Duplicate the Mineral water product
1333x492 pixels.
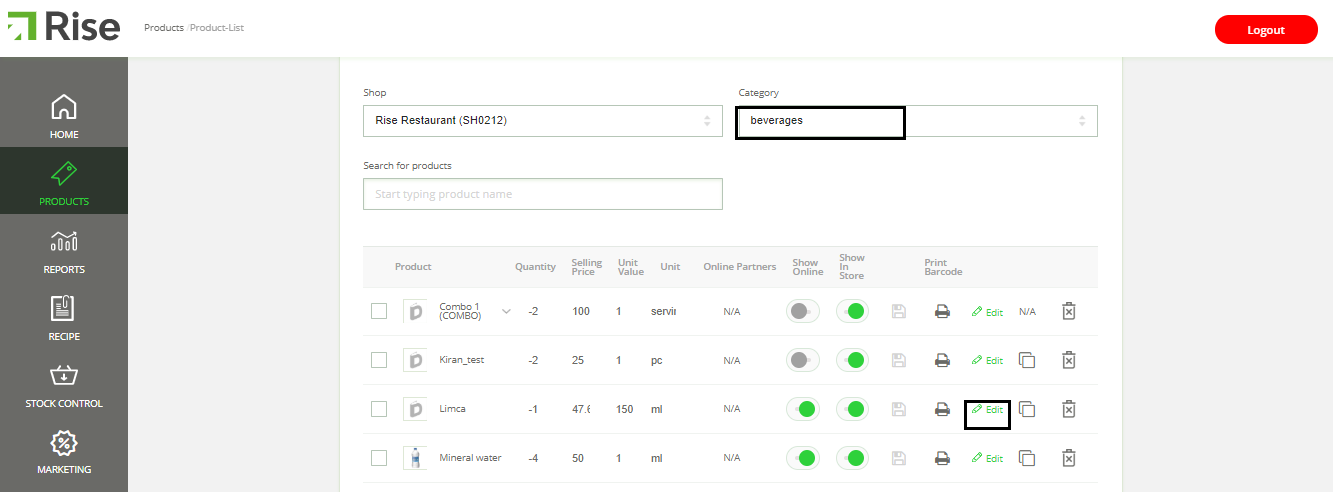(x=1026, y=458)
